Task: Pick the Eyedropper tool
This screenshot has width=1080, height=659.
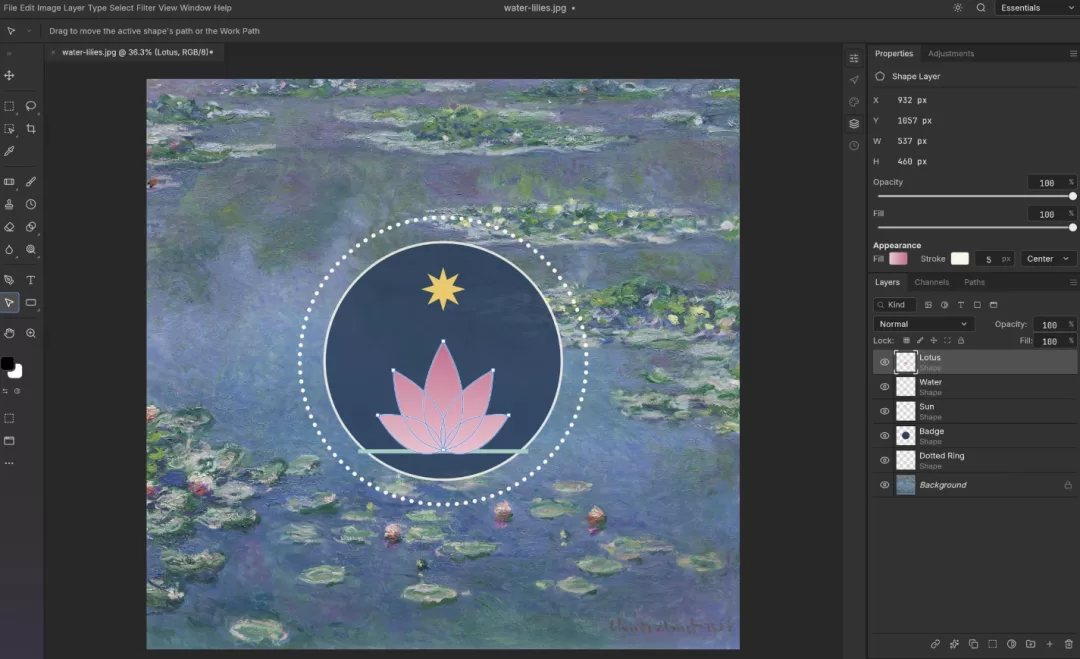Action: [9, 151]
